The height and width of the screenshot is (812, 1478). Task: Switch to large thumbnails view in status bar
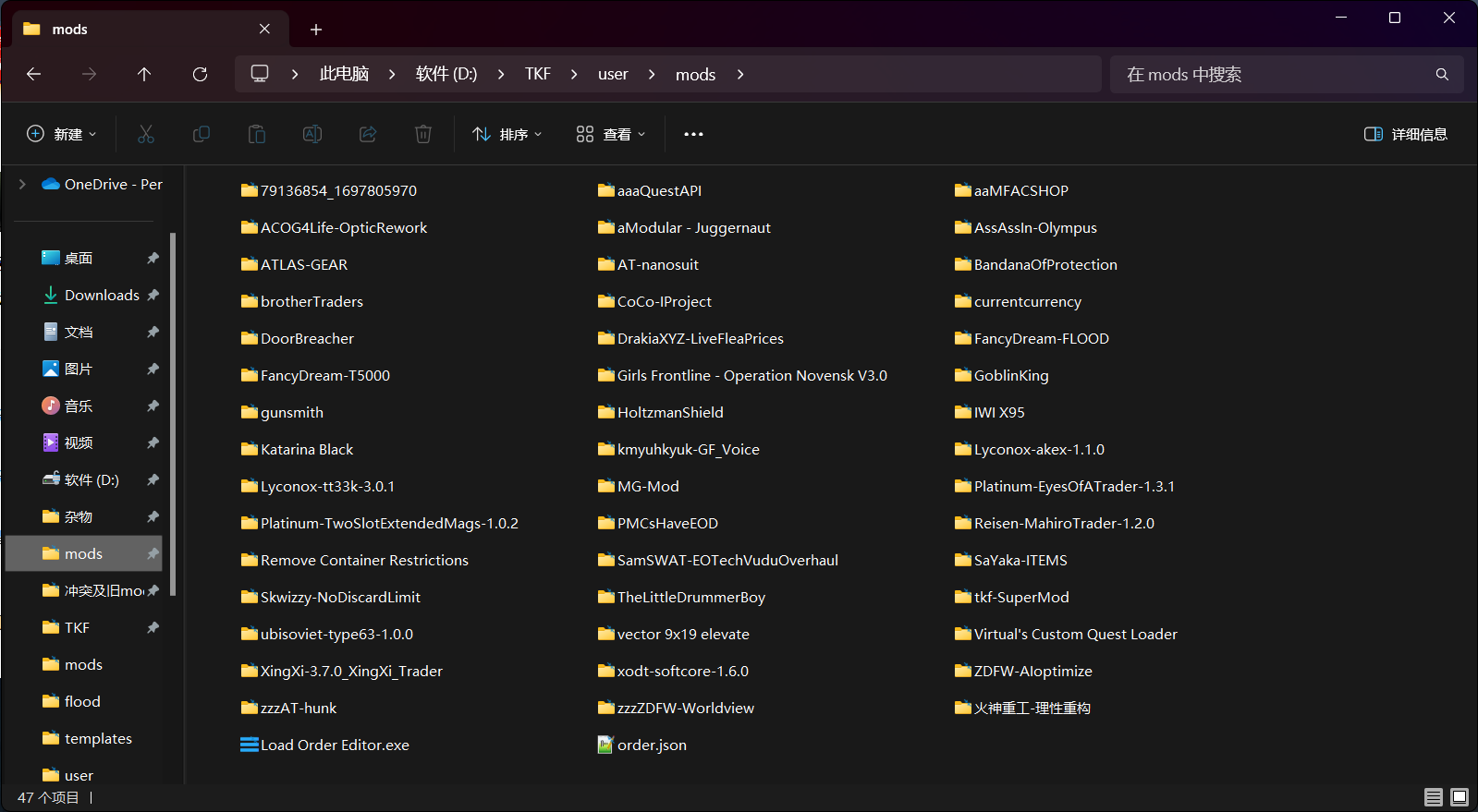click(x=1460, y=797)
